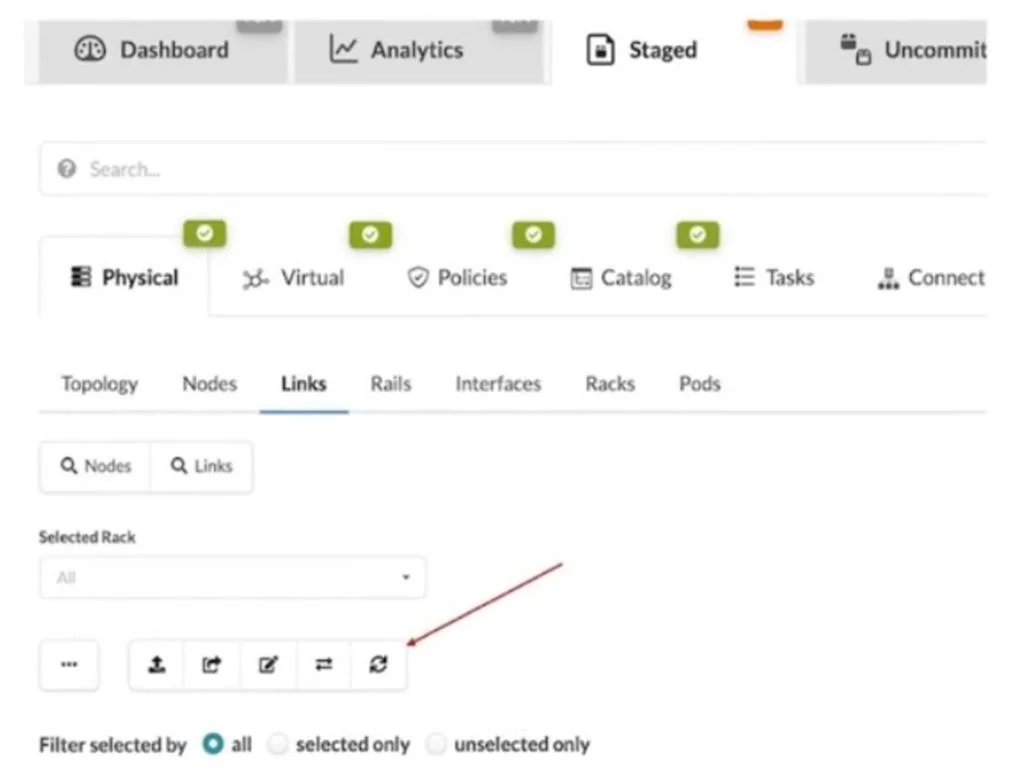Expand the Selected Rack dropdown
The width and height of the screenshot is (1027, 782).
(233, 578)
